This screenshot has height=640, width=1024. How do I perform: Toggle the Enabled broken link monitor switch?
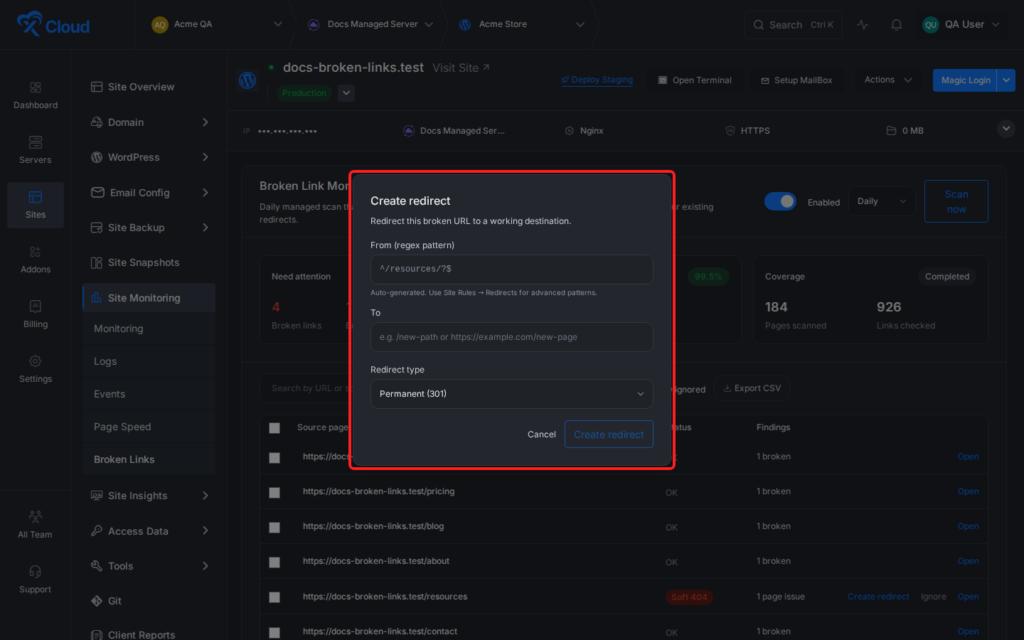click(780, 201)
